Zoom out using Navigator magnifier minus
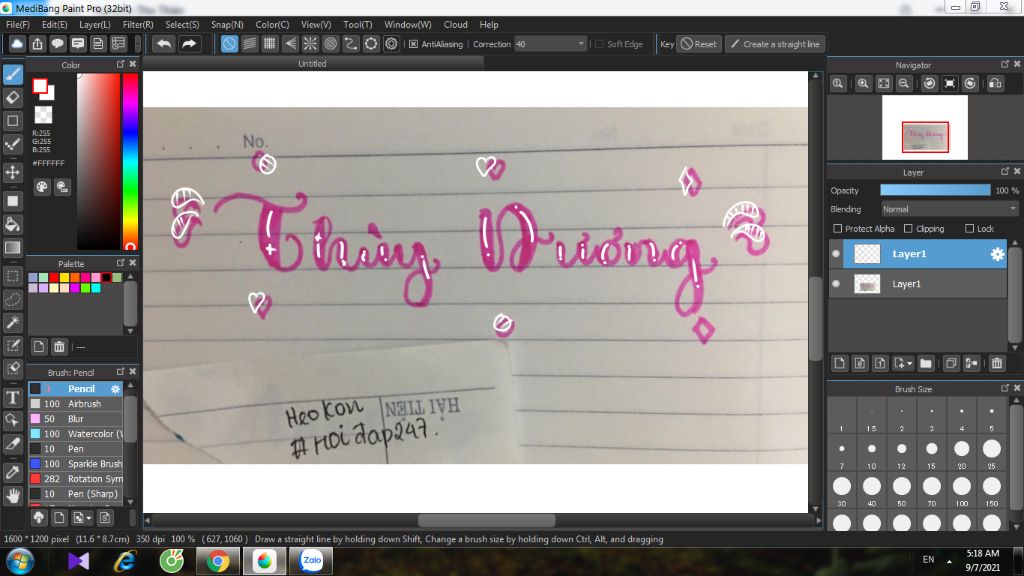The height and width of the screenshot is (576, 1024). [x=904, y=84]
